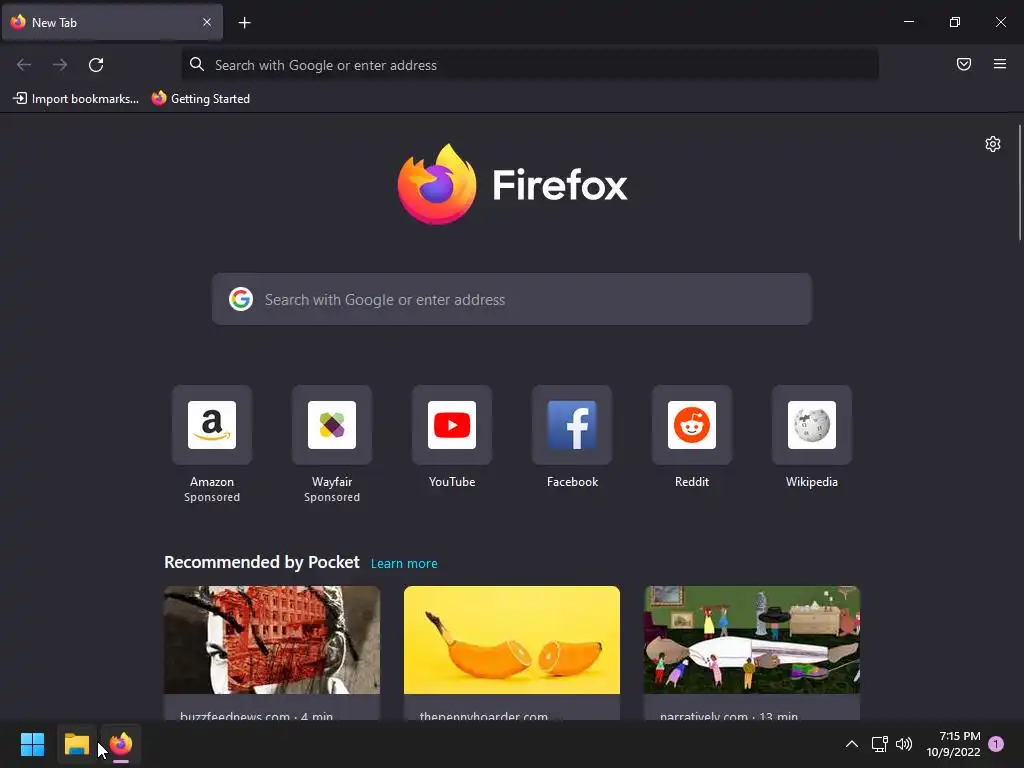
Task: Open a new tab with plus button
Action: pyautogui.click(x=244, y=23)
